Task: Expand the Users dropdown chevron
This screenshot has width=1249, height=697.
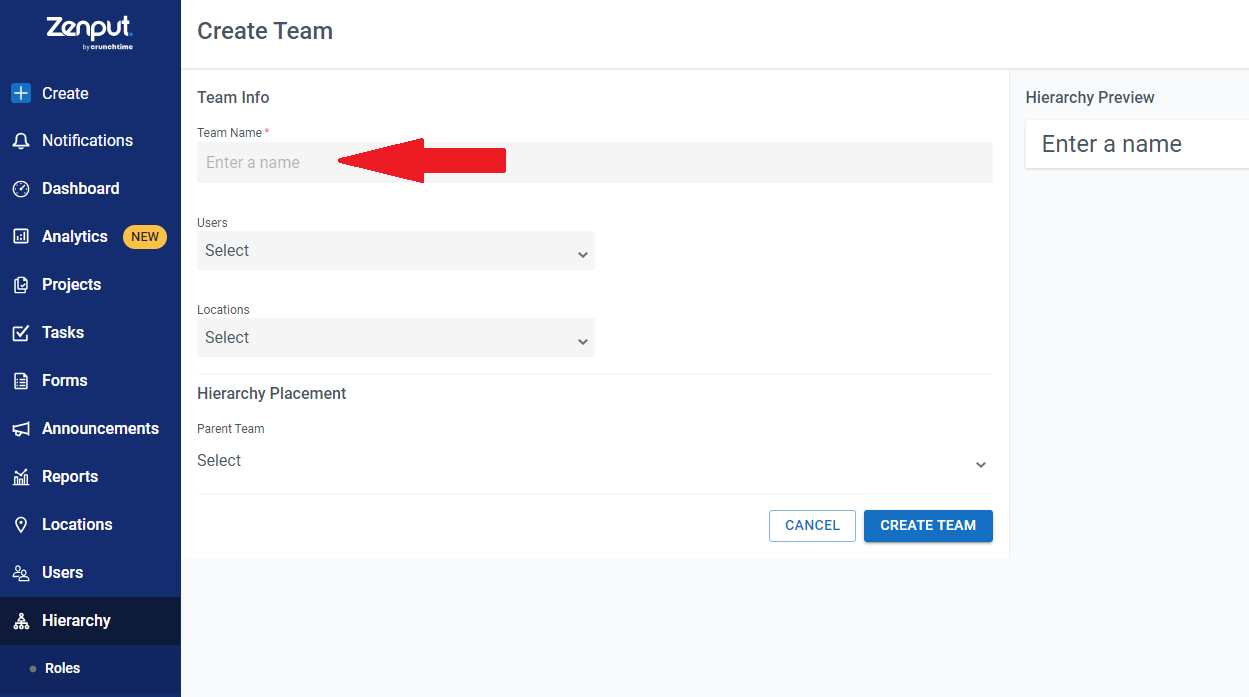Action: [583, 255]
